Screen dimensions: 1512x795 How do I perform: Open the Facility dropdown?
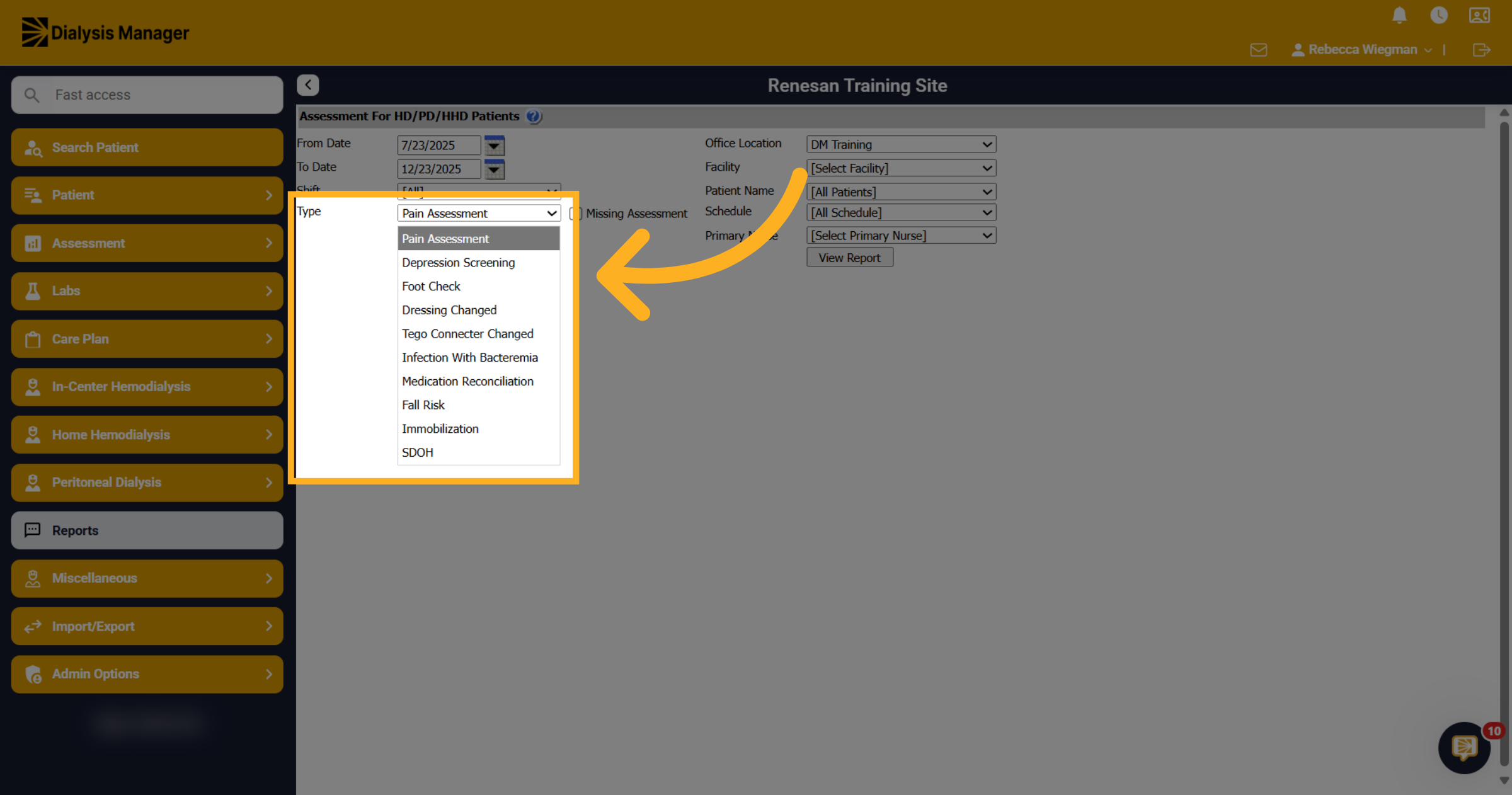(901, 168)
